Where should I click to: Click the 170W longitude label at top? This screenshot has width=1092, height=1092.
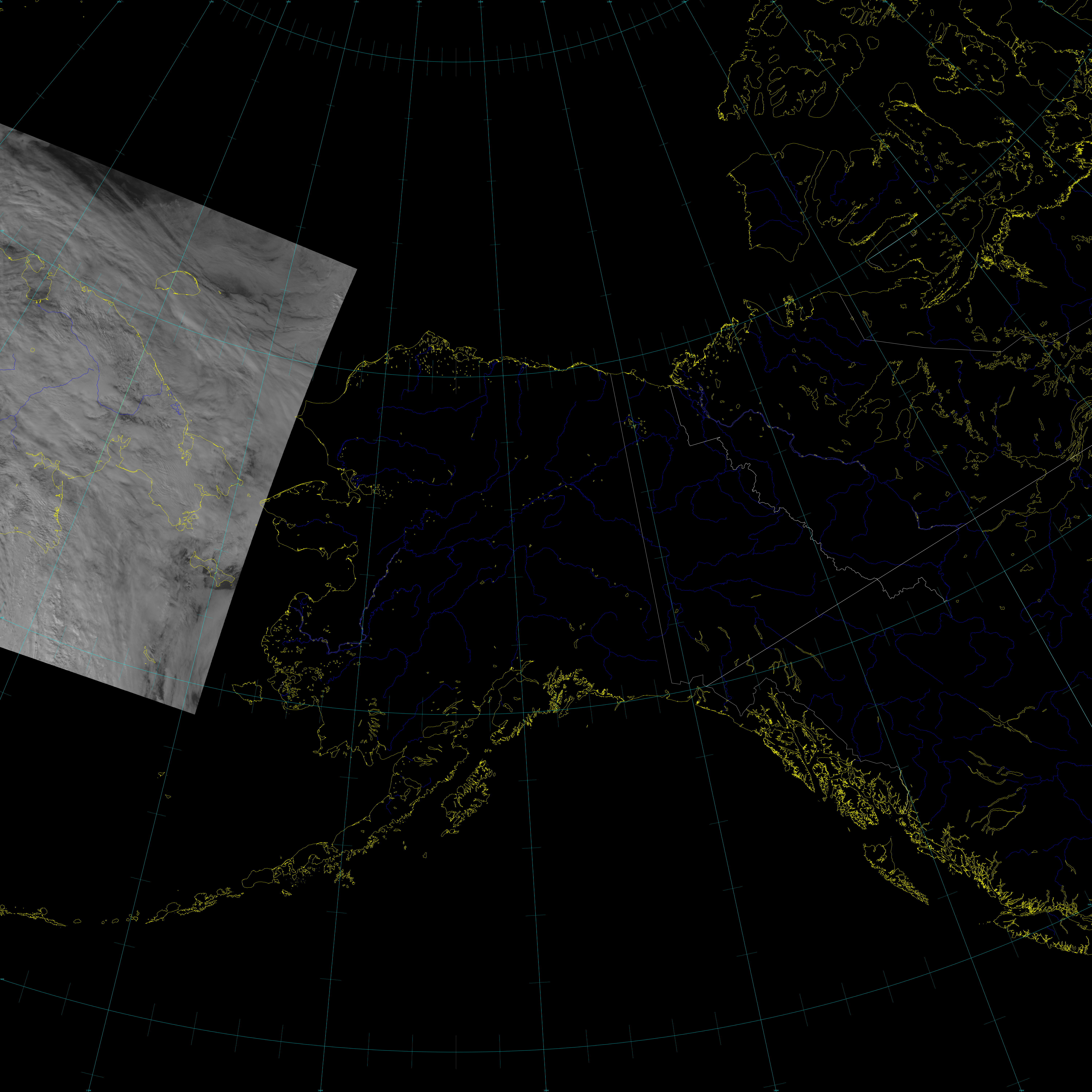356,2
